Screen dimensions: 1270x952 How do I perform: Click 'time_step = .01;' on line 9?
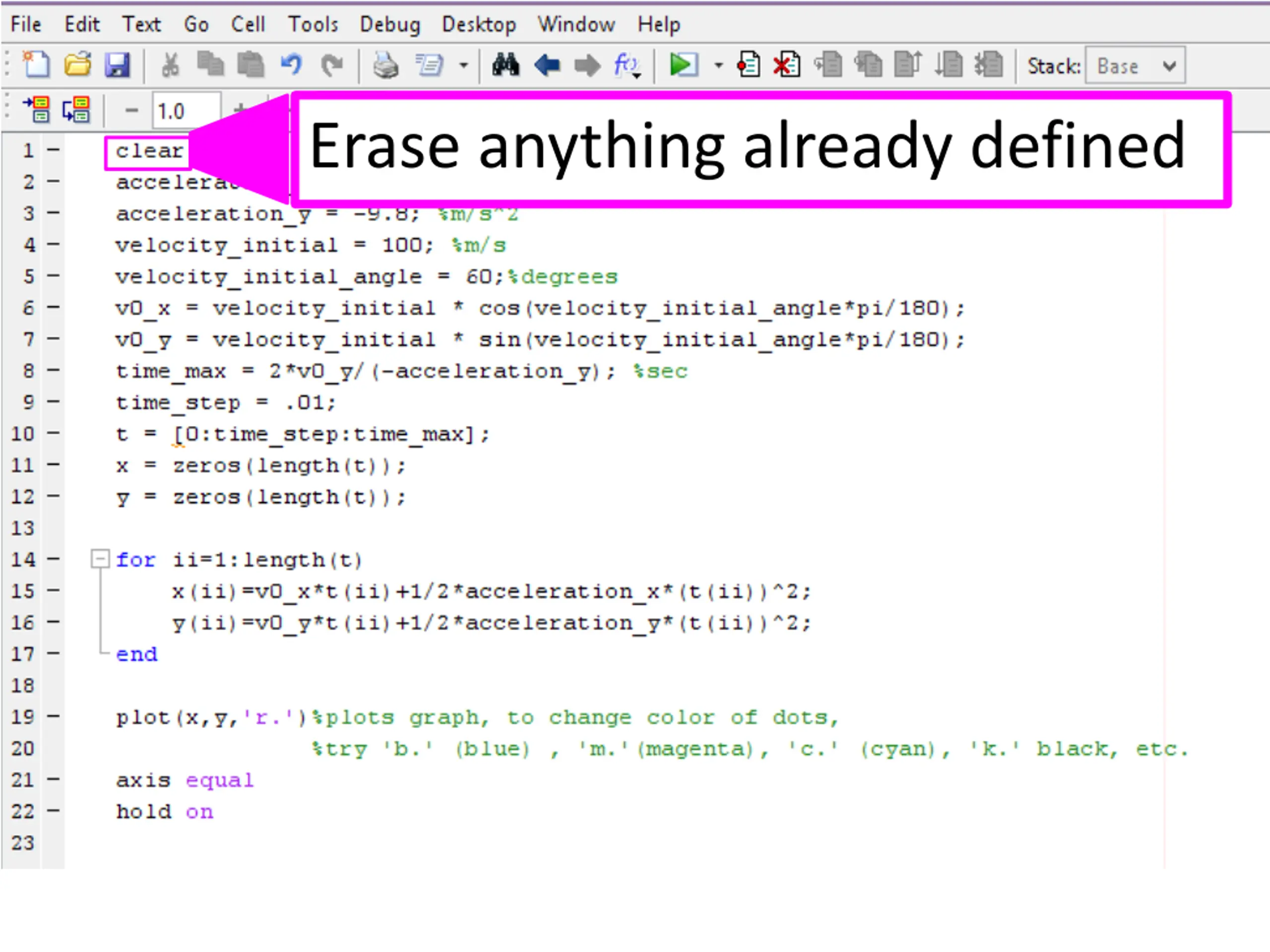click(225, 403)
